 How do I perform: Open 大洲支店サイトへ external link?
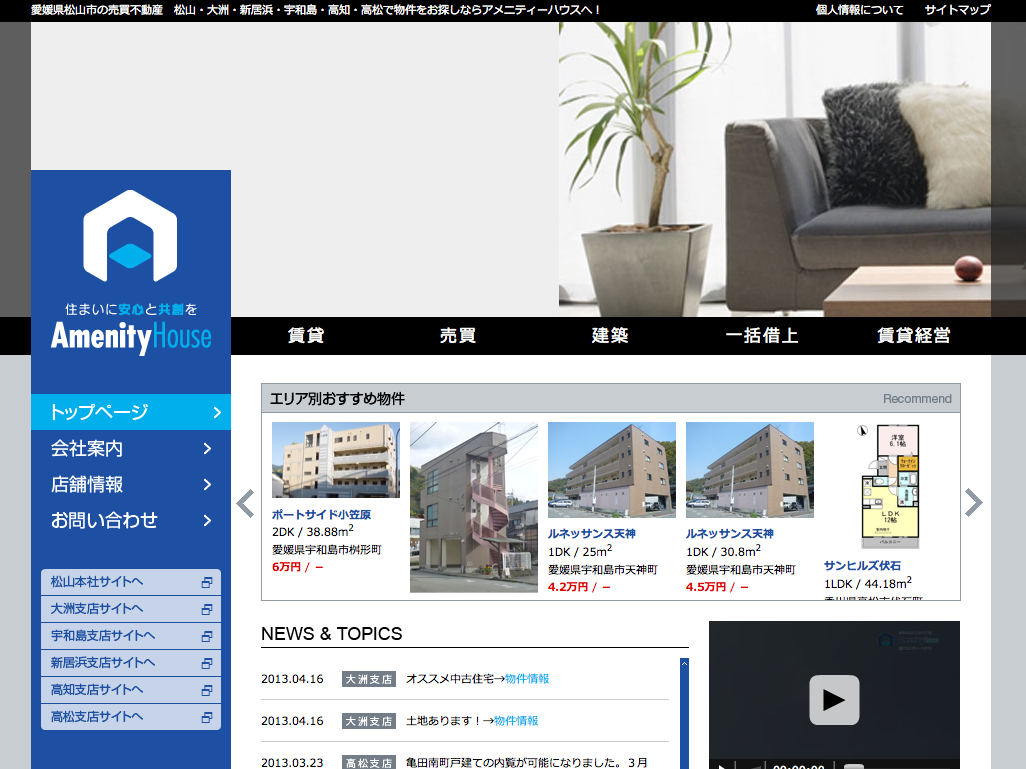tap(130, 609)
